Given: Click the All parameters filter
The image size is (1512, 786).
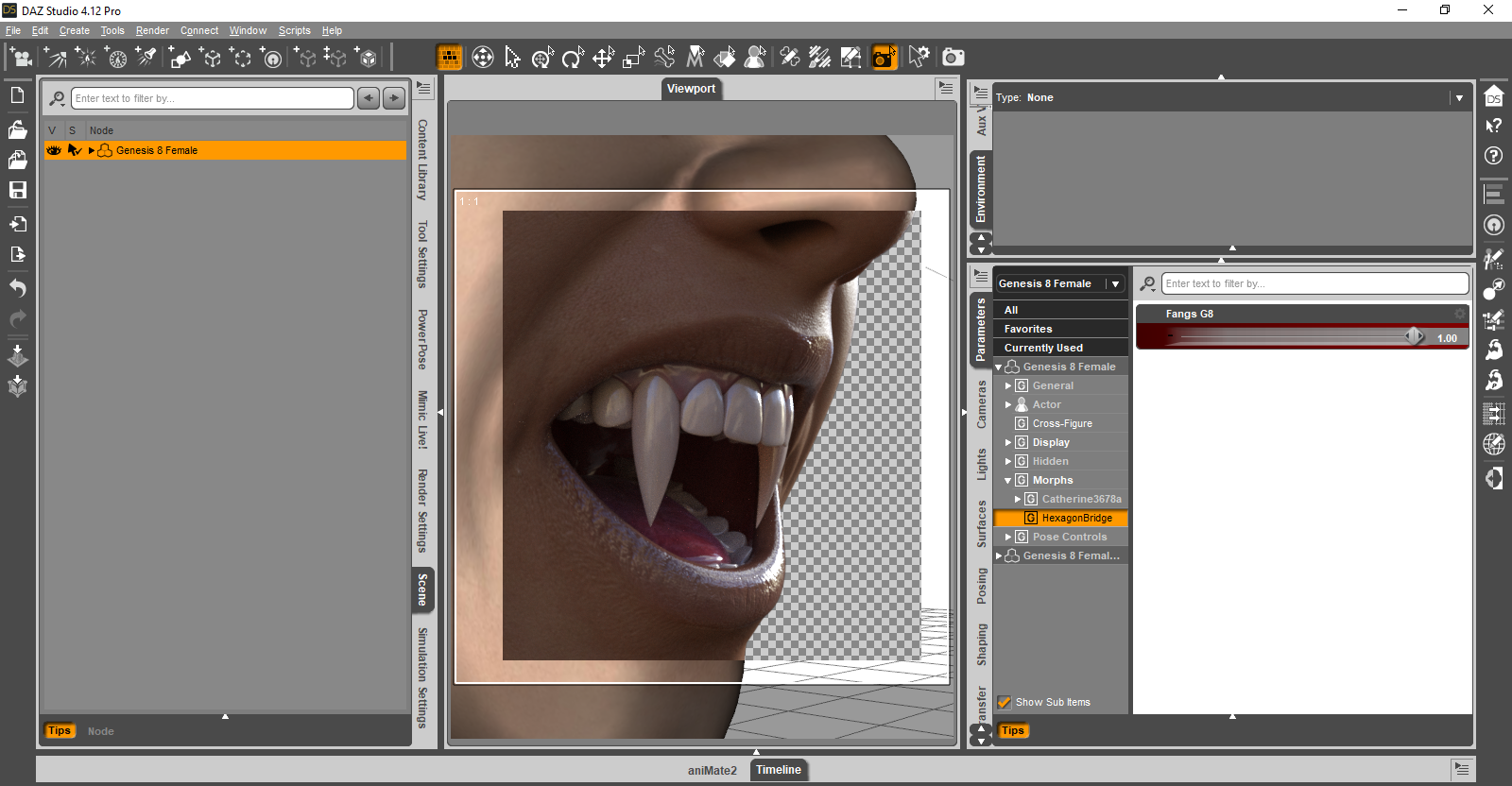Looking at the screenshot, I should click(x=1061, y=310).
